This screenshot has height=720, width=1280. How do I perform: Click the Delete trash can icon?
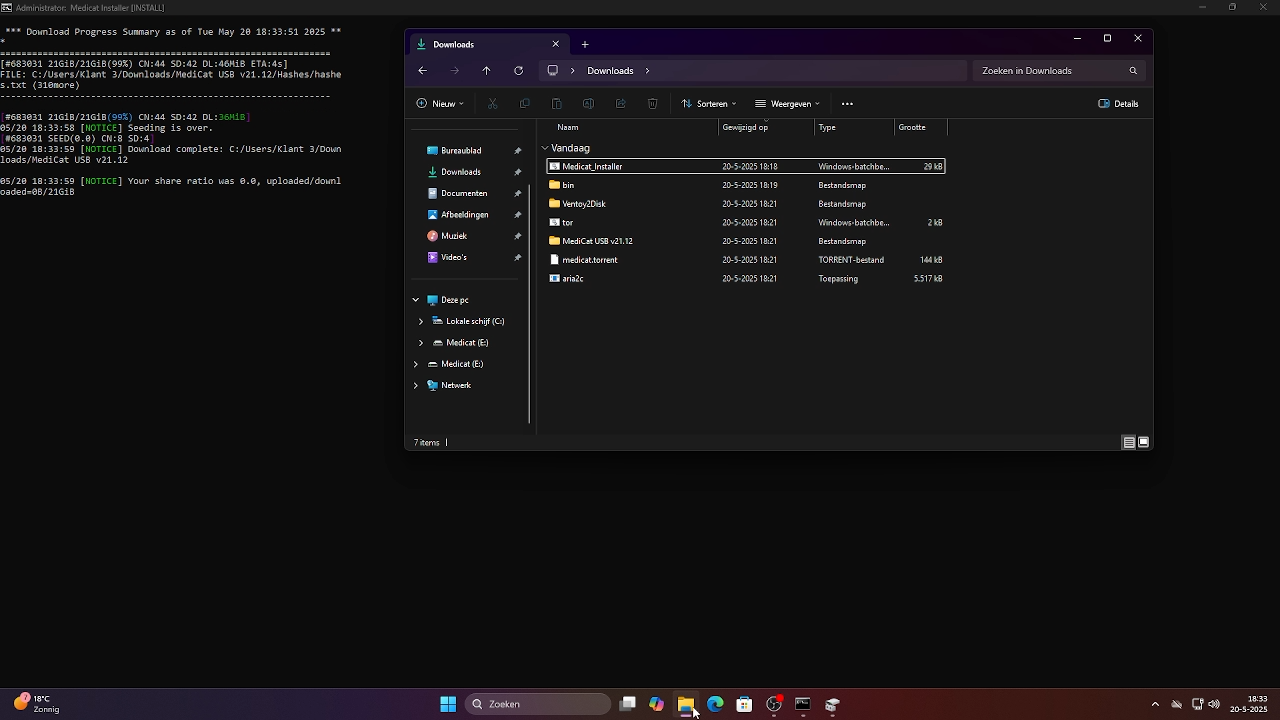point(652,104)
